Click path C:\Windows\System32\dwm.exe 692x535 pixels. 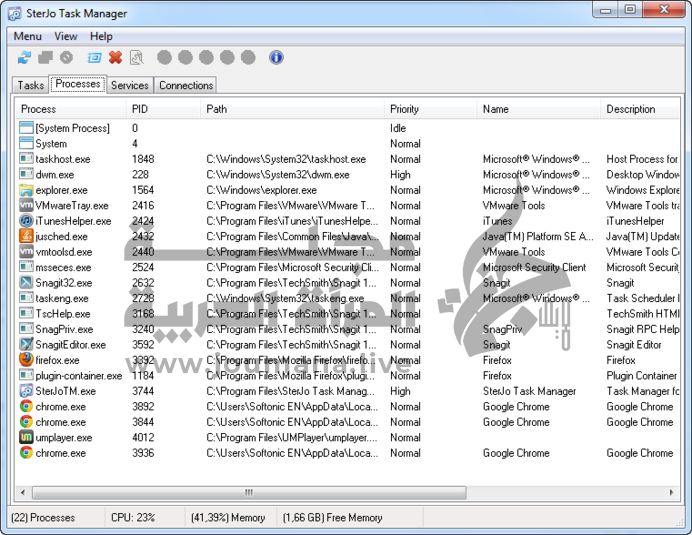pyautogui.click(x=278, y=174)
